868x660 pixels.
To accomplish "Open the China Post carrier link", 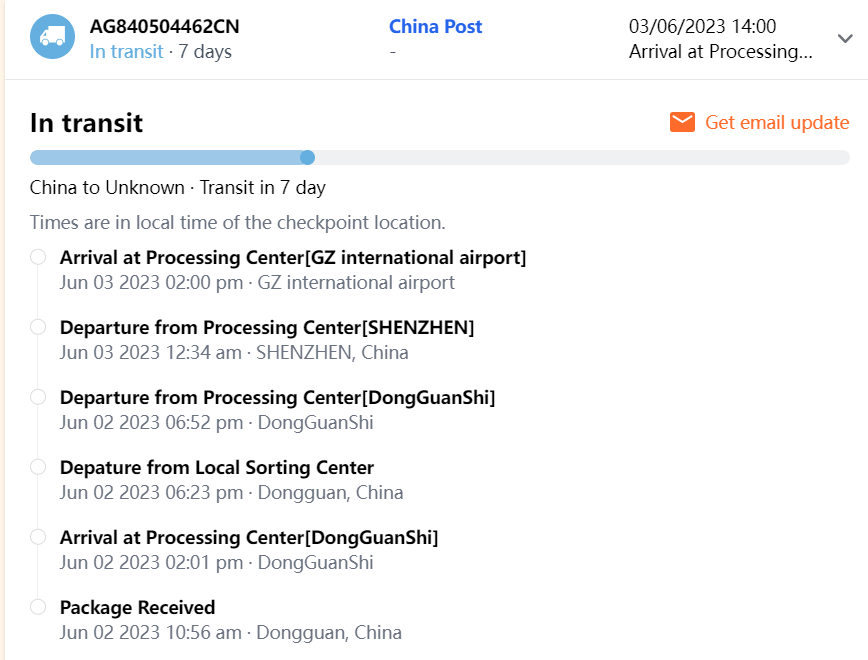I will 435,27.
